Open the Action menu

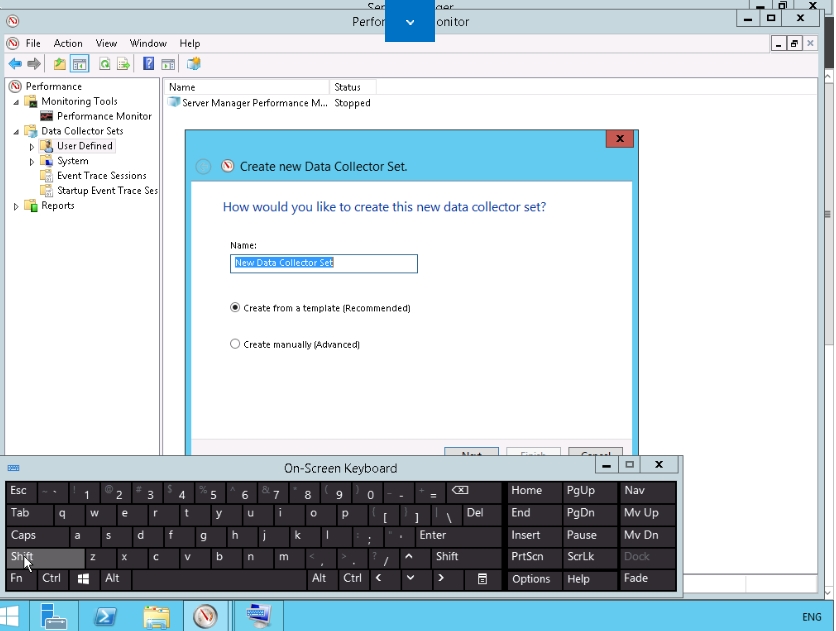pyautogui.click(x=68, y=43)
